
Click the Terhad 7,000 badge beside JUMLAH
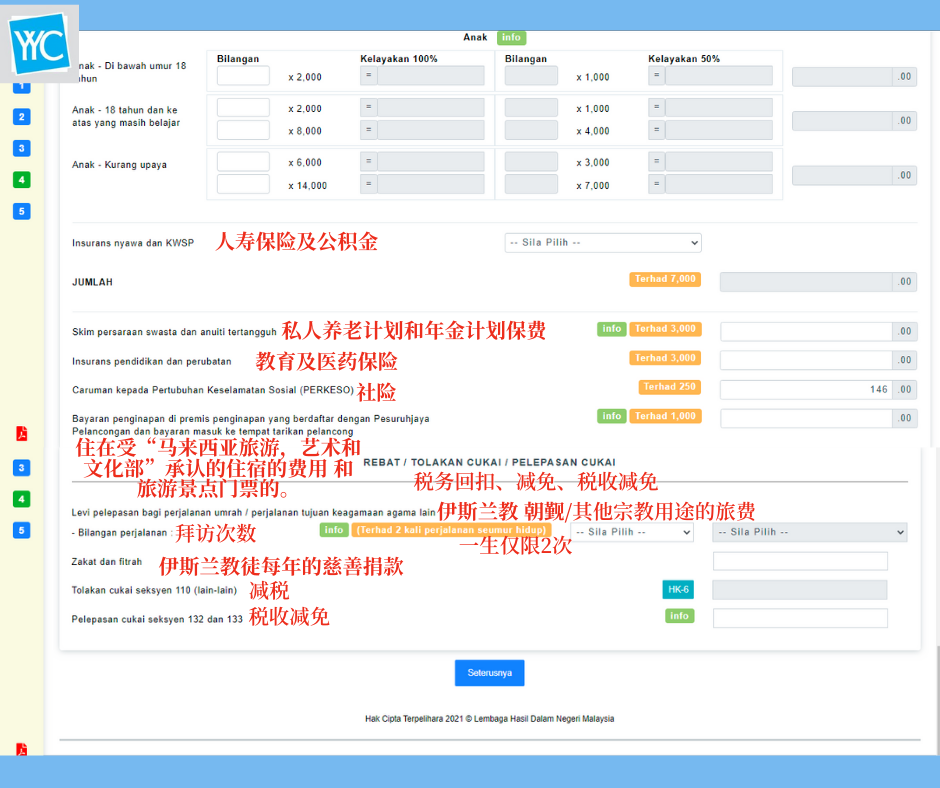click(x=665, y=279)
